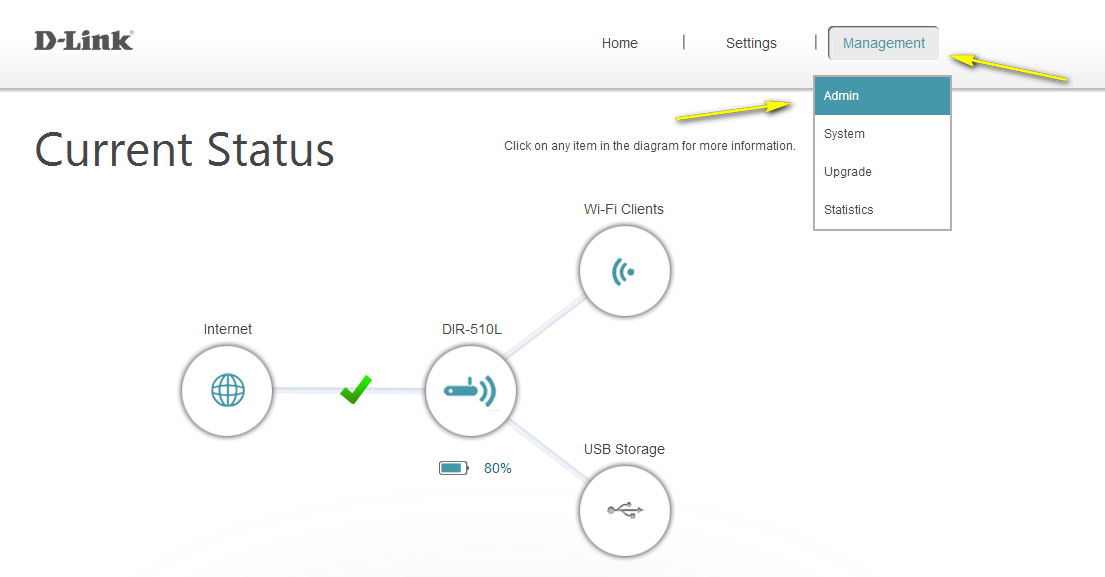
Task: Open the Management dropdown menu
Action: pyautogui.click(x=883, y=43)
